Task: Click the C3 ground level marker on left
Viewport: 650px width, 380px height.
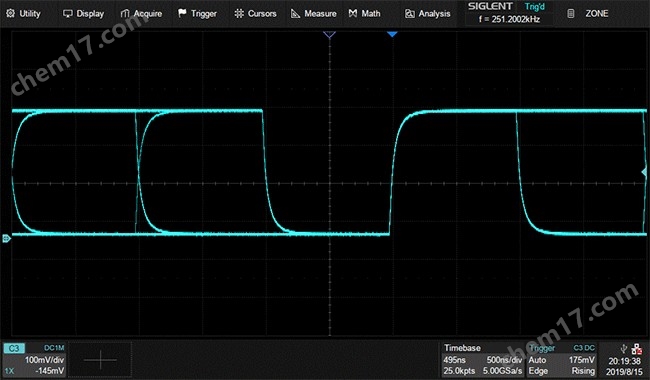Action: click(x=6, y=238)
